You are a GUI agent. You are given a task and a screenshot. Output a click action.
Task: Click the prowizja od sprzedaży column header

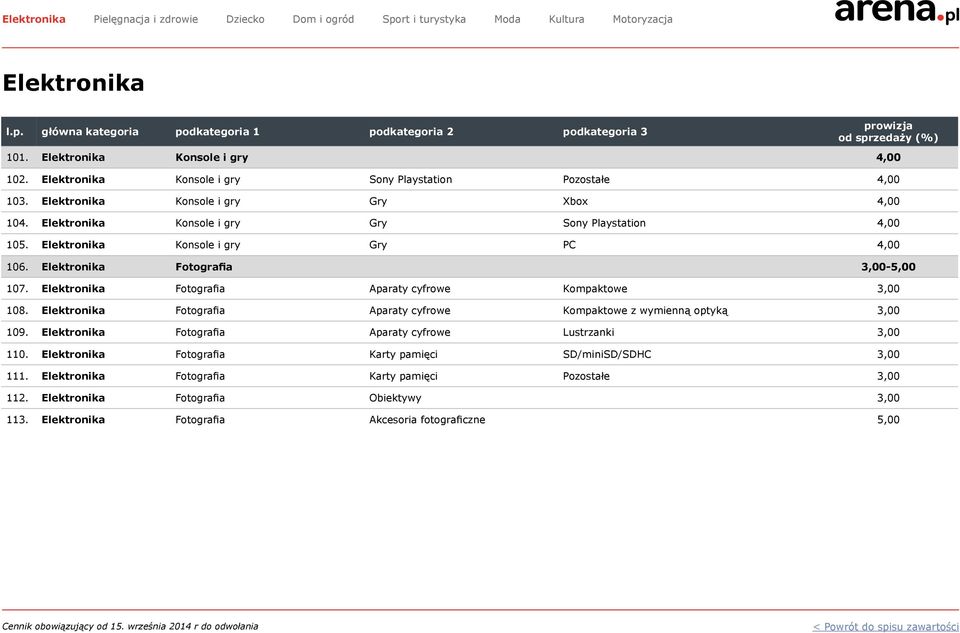tap(888, 132)
